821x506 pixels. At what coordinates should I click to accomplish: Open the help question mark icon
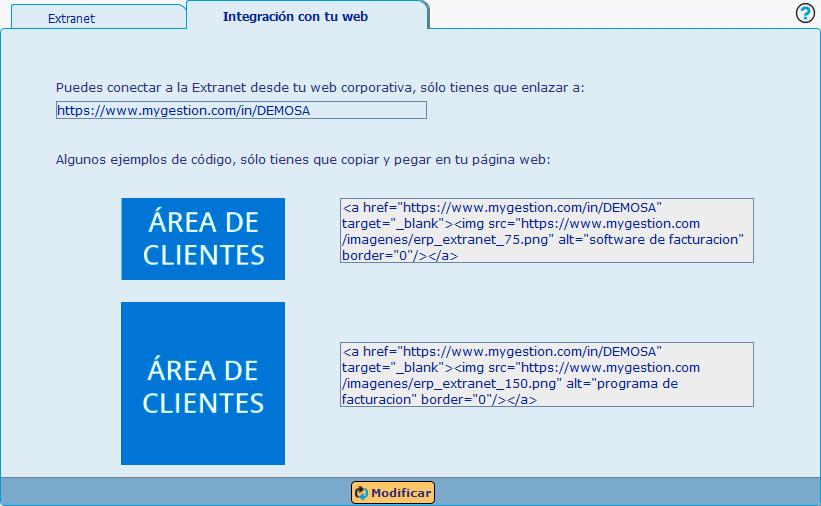805,14
